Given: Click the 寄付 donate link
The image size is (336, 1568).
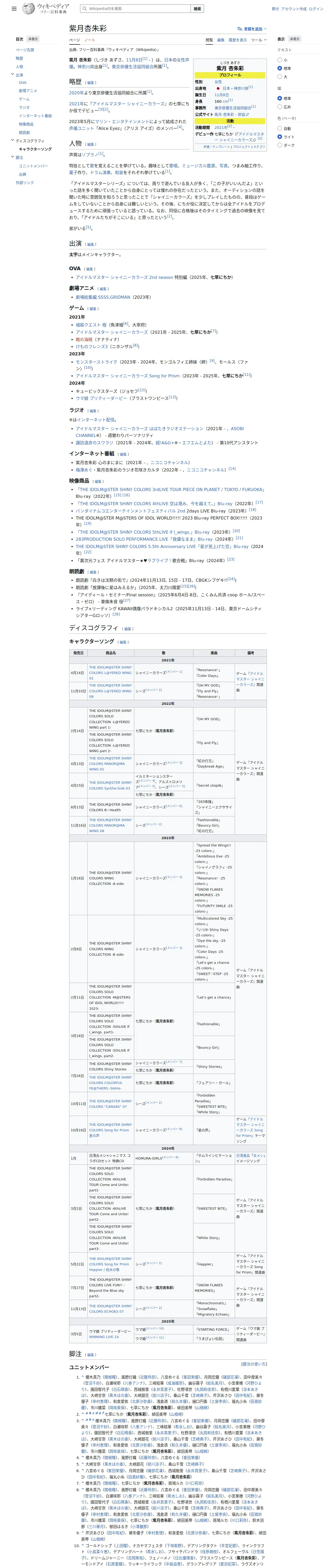Looking at the screenshot, I should coord(275,9).
